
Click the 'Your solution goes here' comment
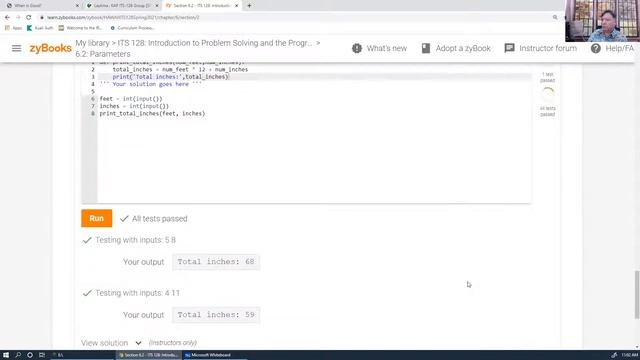151,84
